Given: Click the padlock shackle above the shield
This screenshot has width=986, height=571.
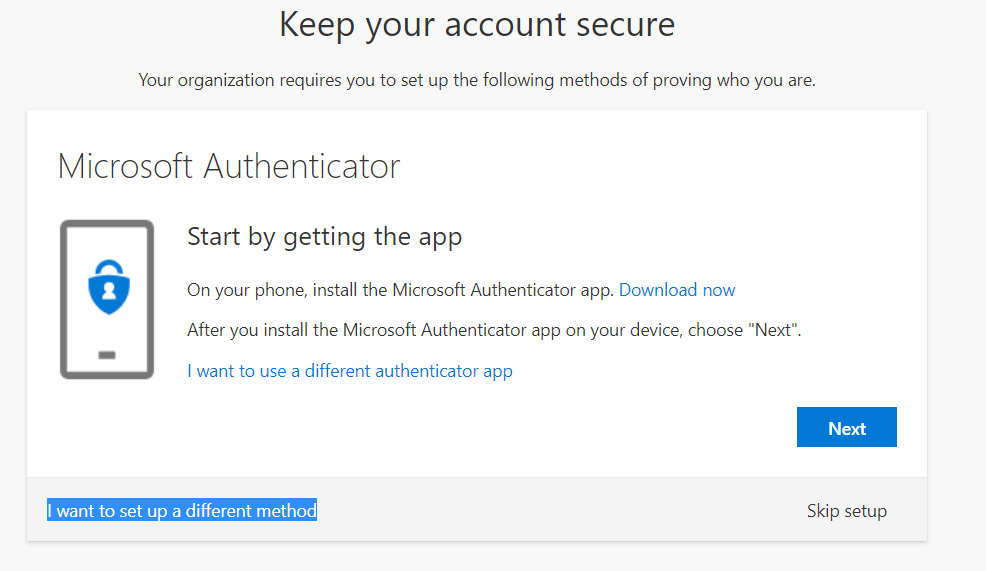Looking at the screenshot, I should (107, 268).
